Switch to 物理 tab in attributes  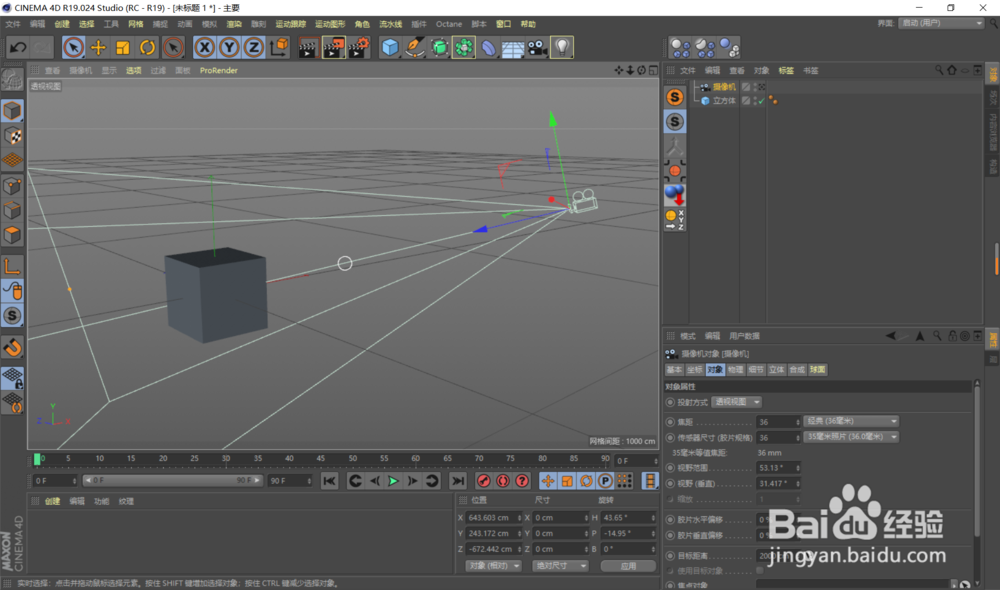point(735,370)
